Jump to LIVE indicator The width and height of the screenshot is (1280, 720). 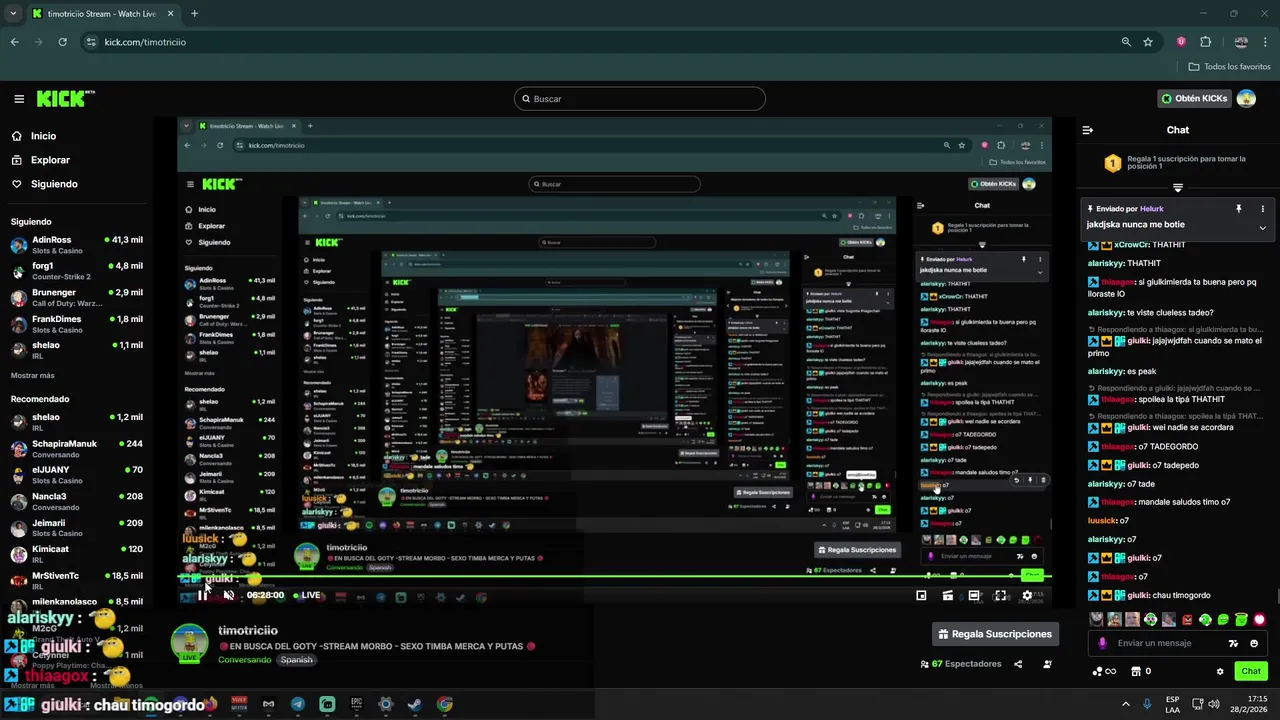click(x=307, y=595)
